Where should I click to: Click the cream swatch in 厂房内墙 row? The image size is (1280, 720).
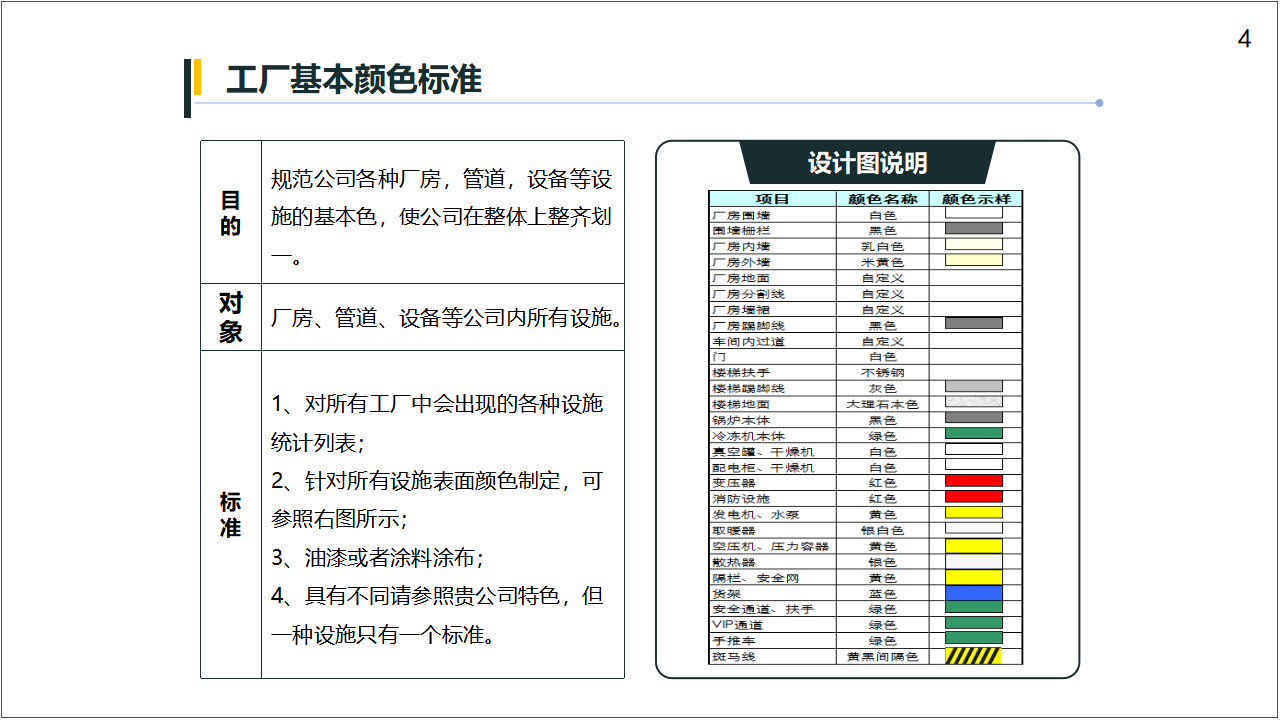[x=973, y=244]
